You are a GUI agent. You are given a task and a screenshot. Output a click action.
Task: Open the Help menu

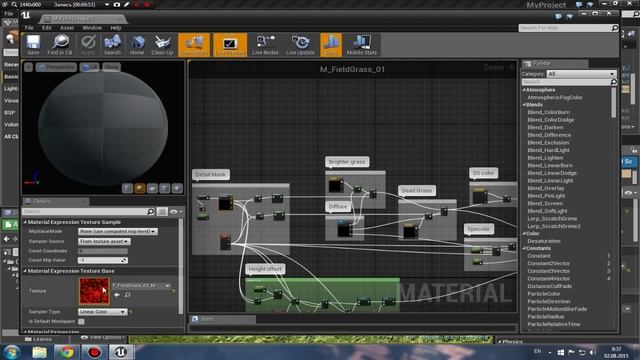(x=116, y=28)
